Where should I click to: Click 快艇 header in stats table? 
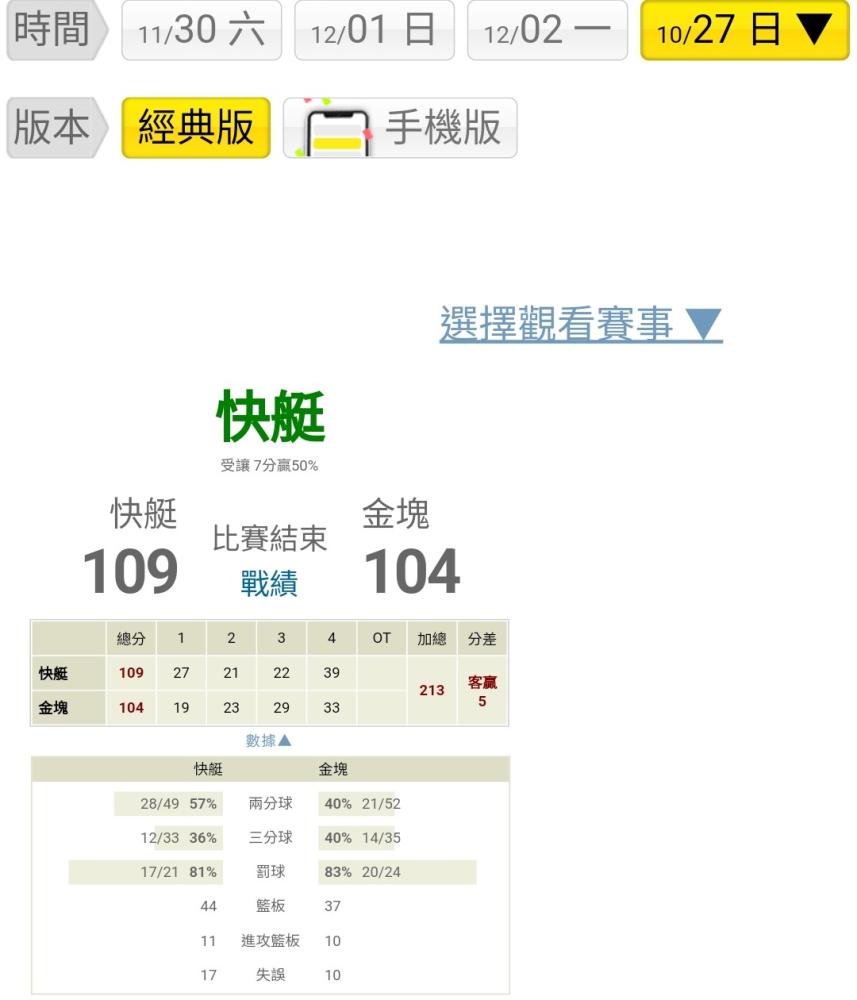tap(208, 769)
